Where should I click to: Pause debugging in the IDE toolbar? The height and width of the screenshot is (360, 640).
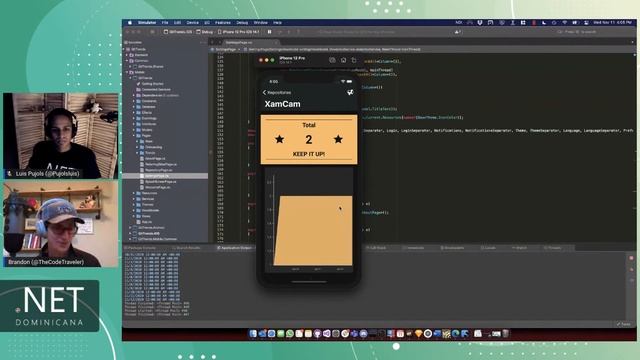click(269, 32)
